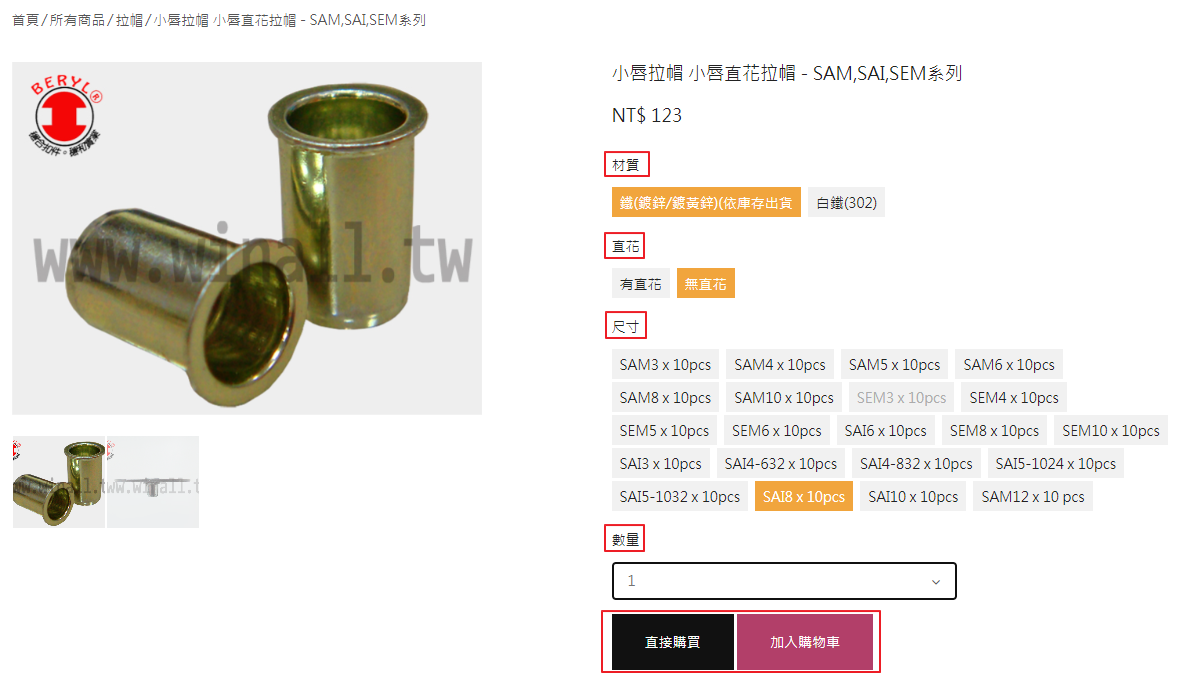The height and width of the screenshot is (692, 1191).
Task: Open 拉帽 category breadcrumb
Action: 129,20
